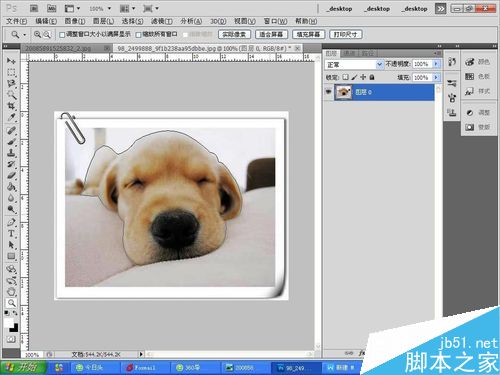Select the Eyedropper tool
This screenshot has height=375, width=500.
pos(11,118)
